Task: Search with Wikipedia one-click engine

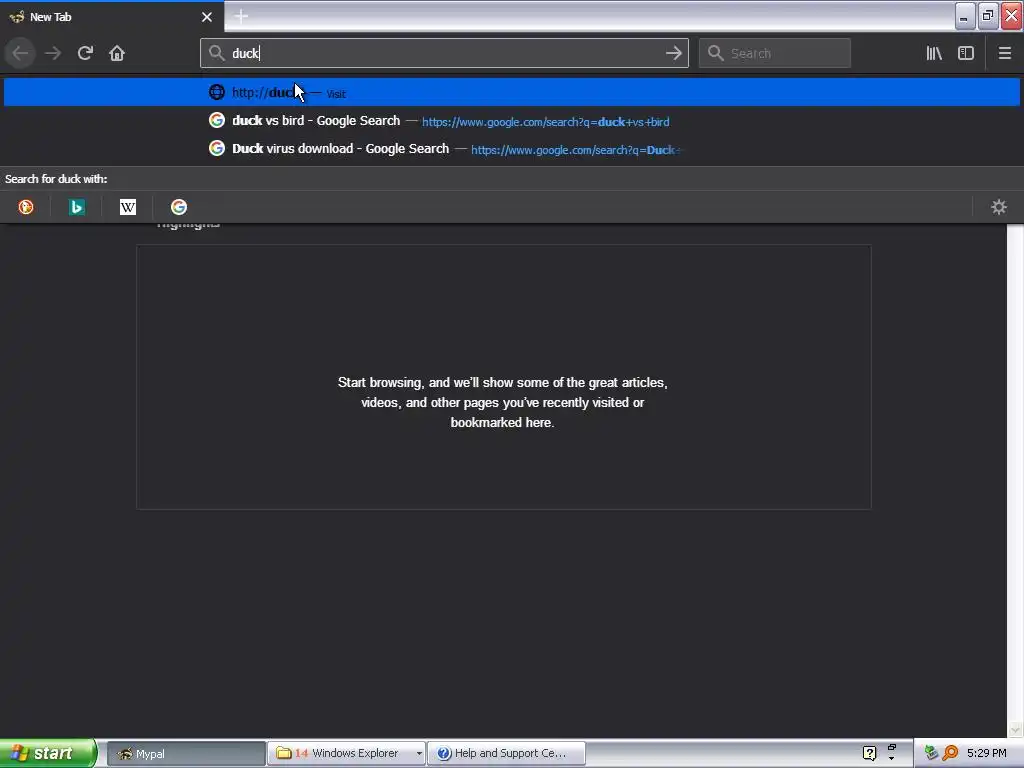Action: tap(128, 207)
